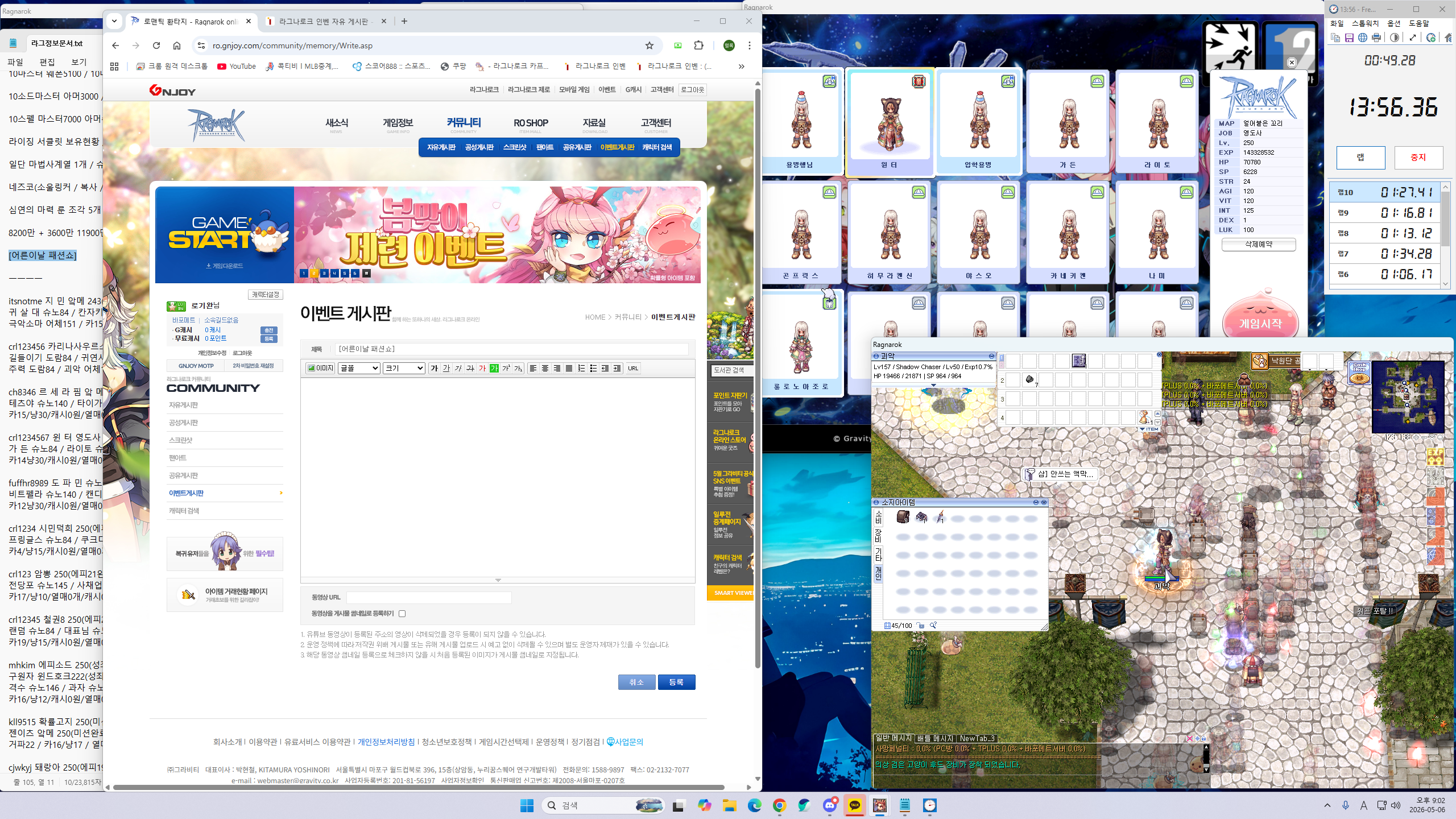The width and height of the screenshot is (1456, 819).
Task: Toggle the inventory lock icon
Action: point(921,626)
